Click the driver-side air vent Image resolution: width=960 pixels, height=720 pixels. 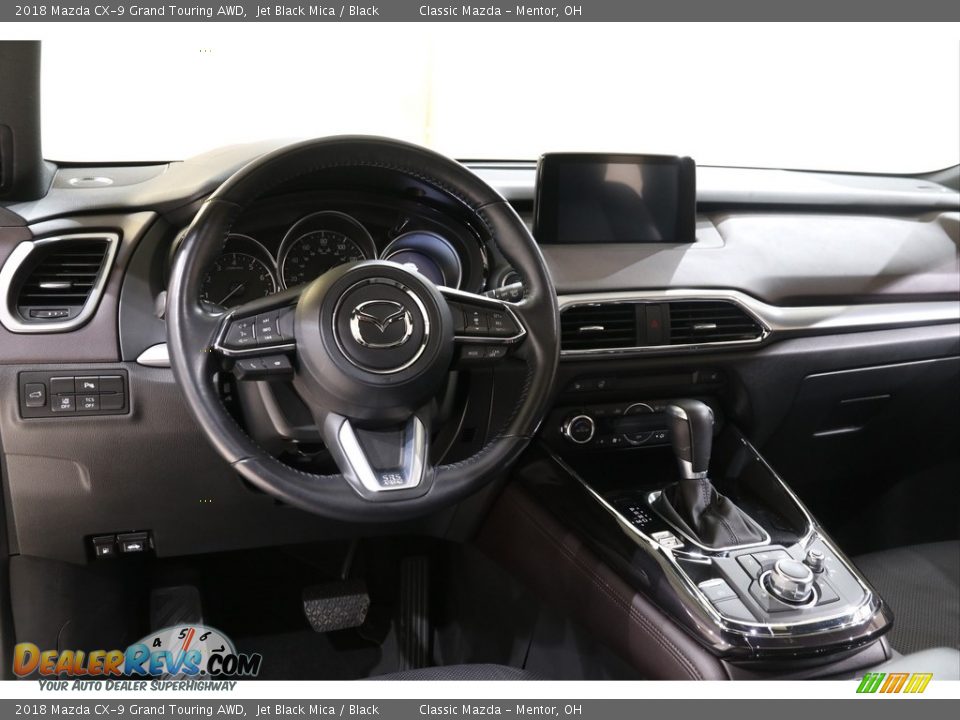(x=59, y=282)
